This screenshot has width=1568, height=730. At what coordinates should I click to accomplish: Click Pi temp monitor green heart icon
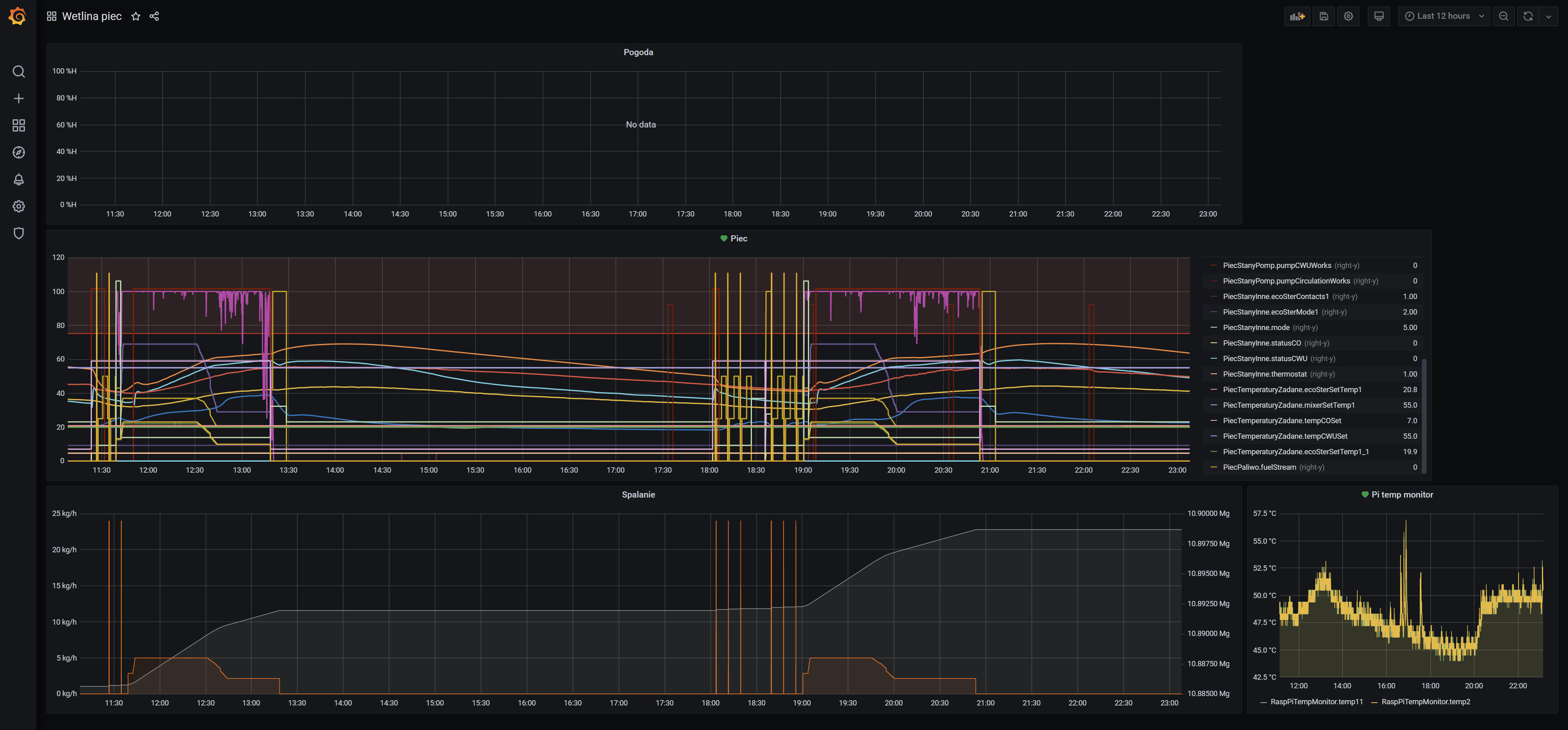click(1365, 495)
